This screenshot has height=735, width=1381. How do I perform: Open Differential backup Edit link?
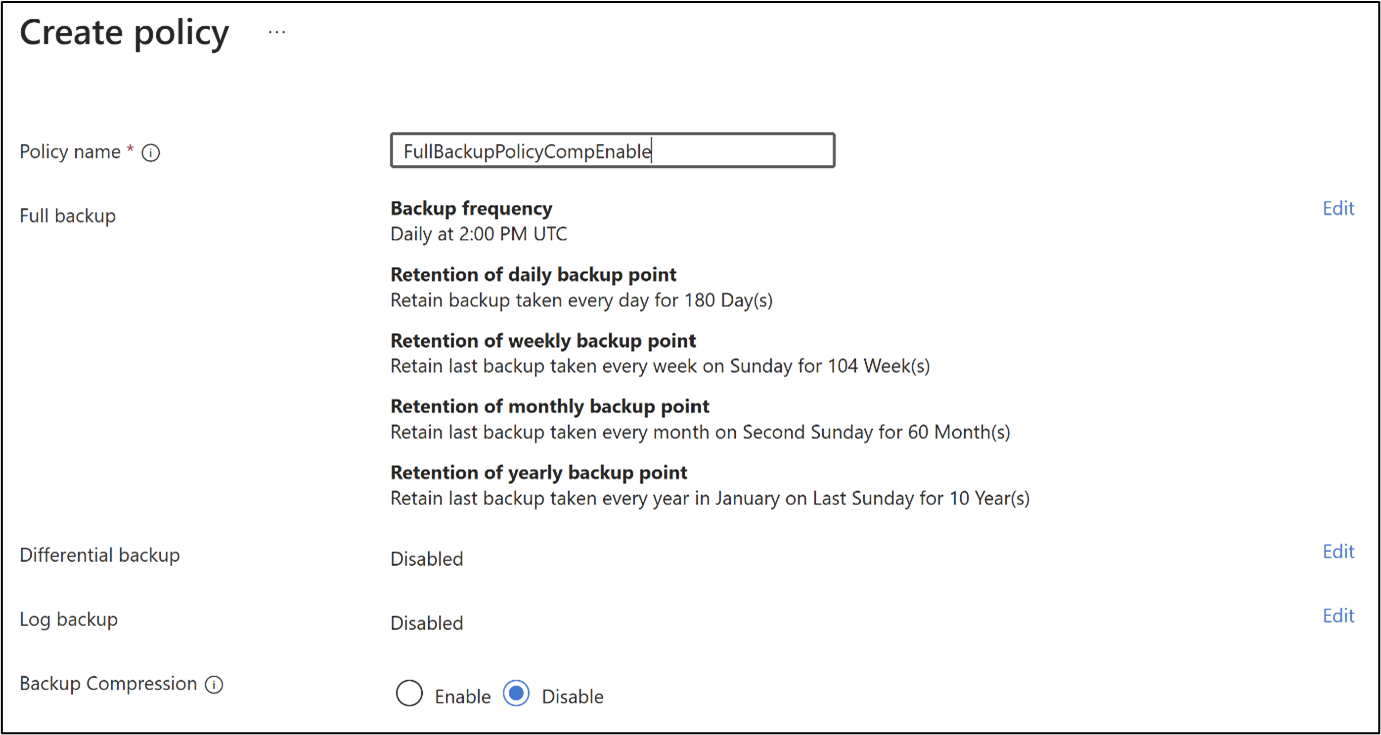point(1338,551)
